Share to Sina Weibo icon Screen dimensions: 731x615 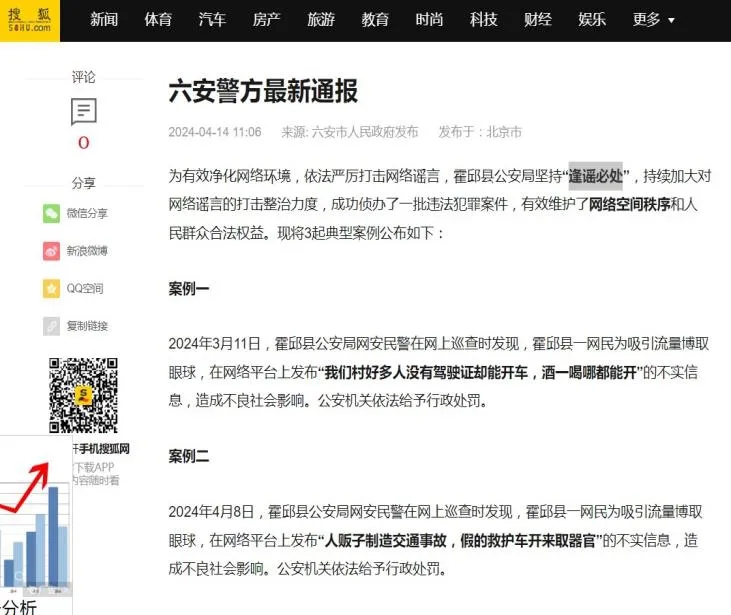coord(51,251)
